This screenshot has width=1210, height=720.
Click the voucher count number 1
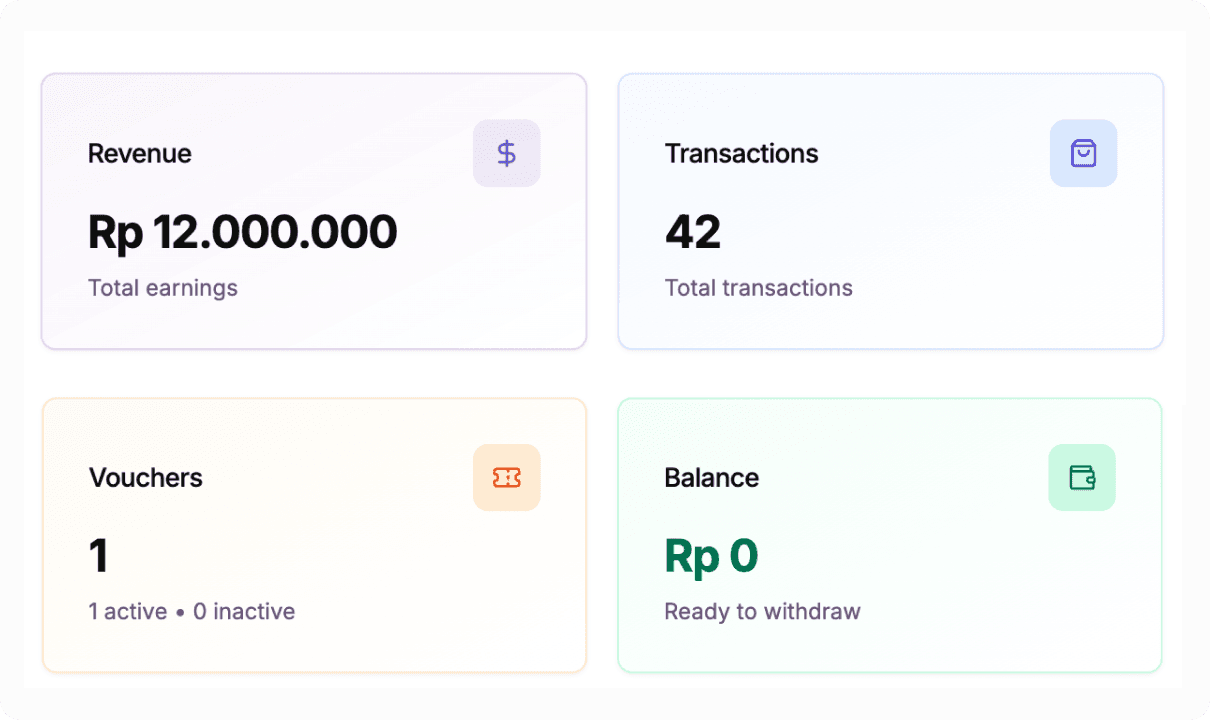(98, 556)
